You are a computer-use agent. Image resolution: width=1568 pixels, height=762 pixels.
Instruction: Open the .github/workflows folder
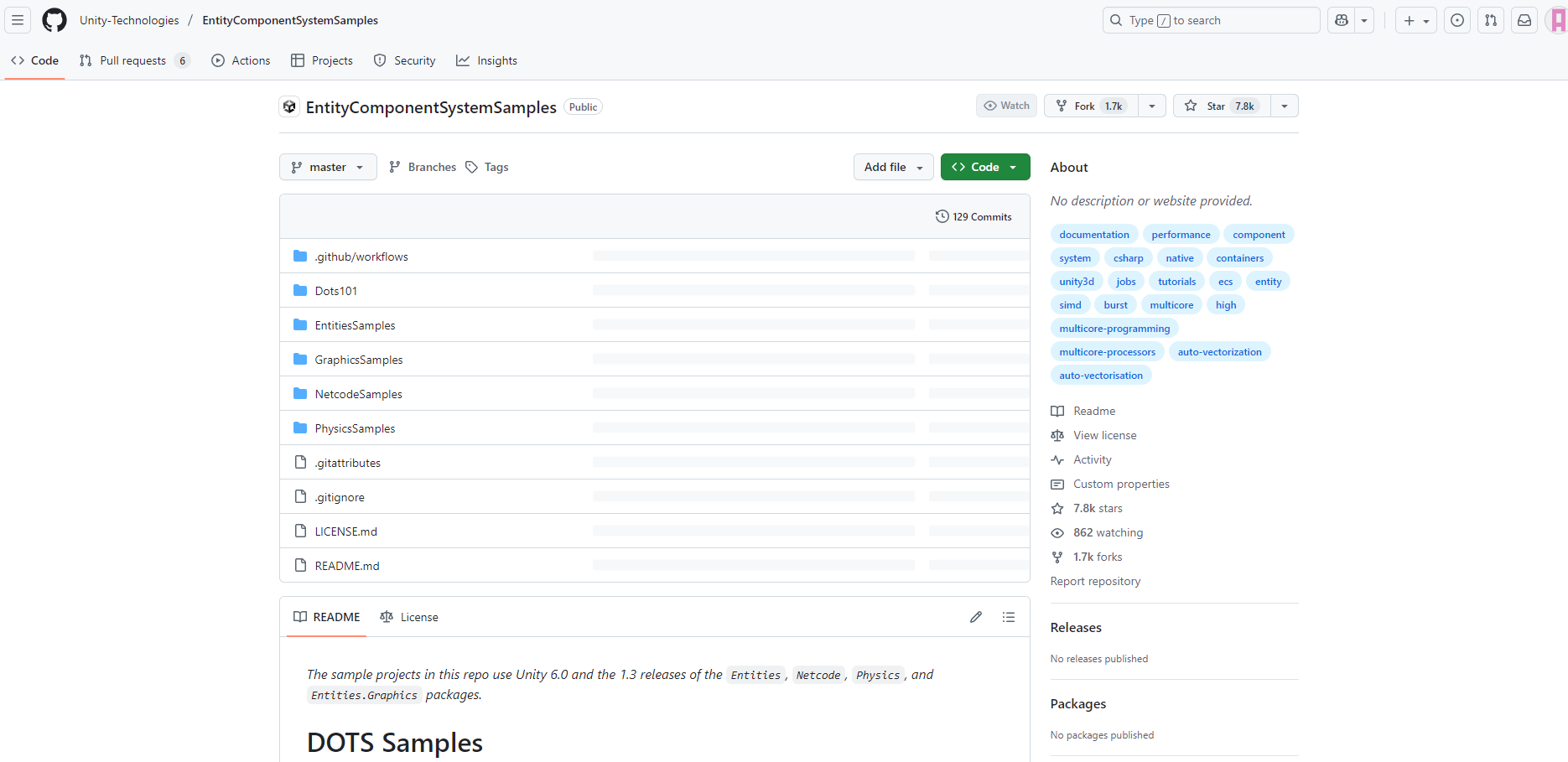pos(361,257)
